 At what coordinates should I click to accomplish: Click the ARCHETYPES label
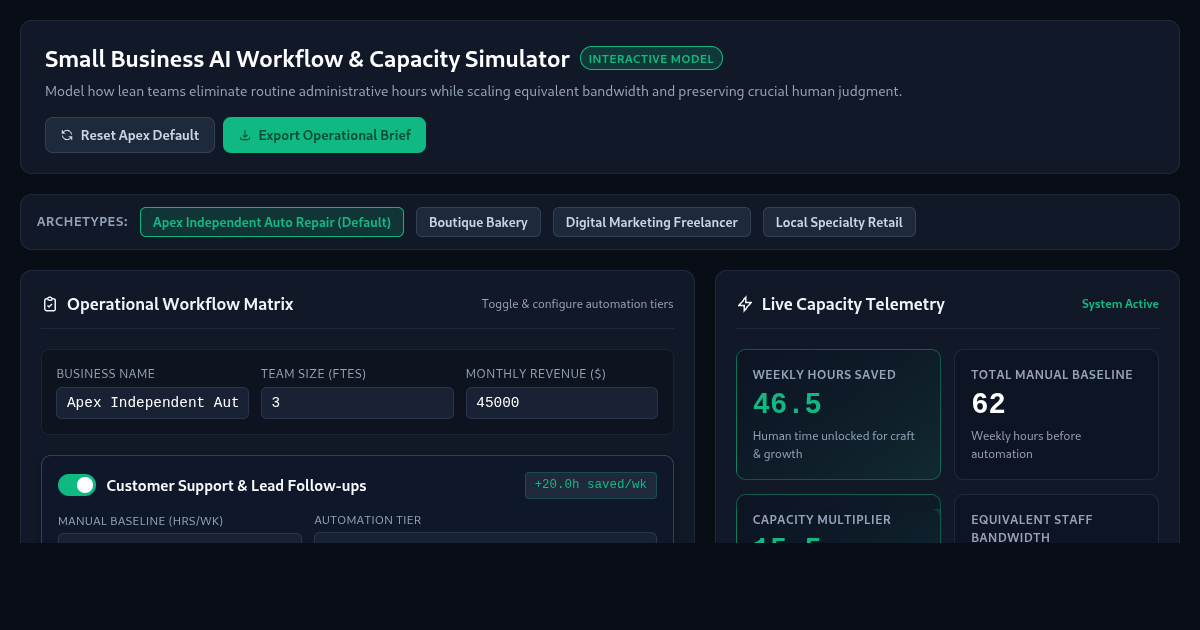[x=82, y=222]
